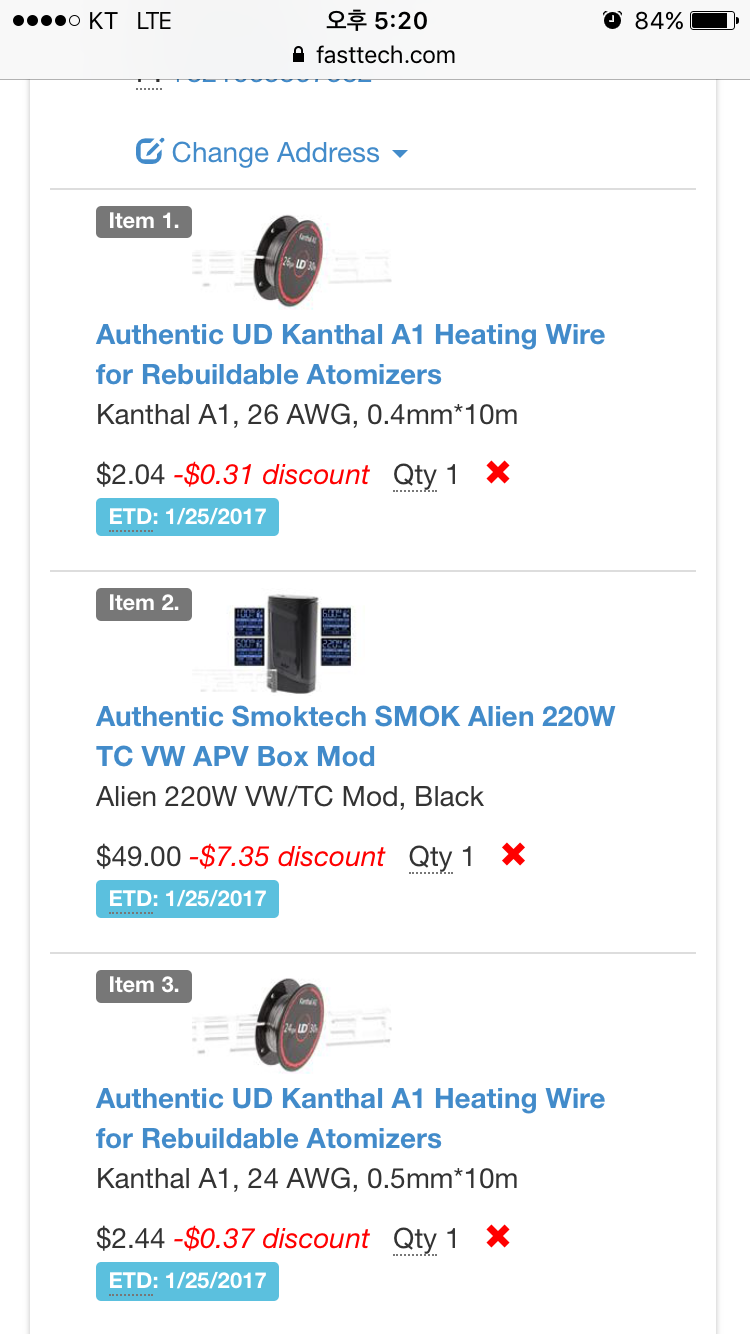Open the 26 AWG Kanthal A1 wire link

click(x=350, y=354)
